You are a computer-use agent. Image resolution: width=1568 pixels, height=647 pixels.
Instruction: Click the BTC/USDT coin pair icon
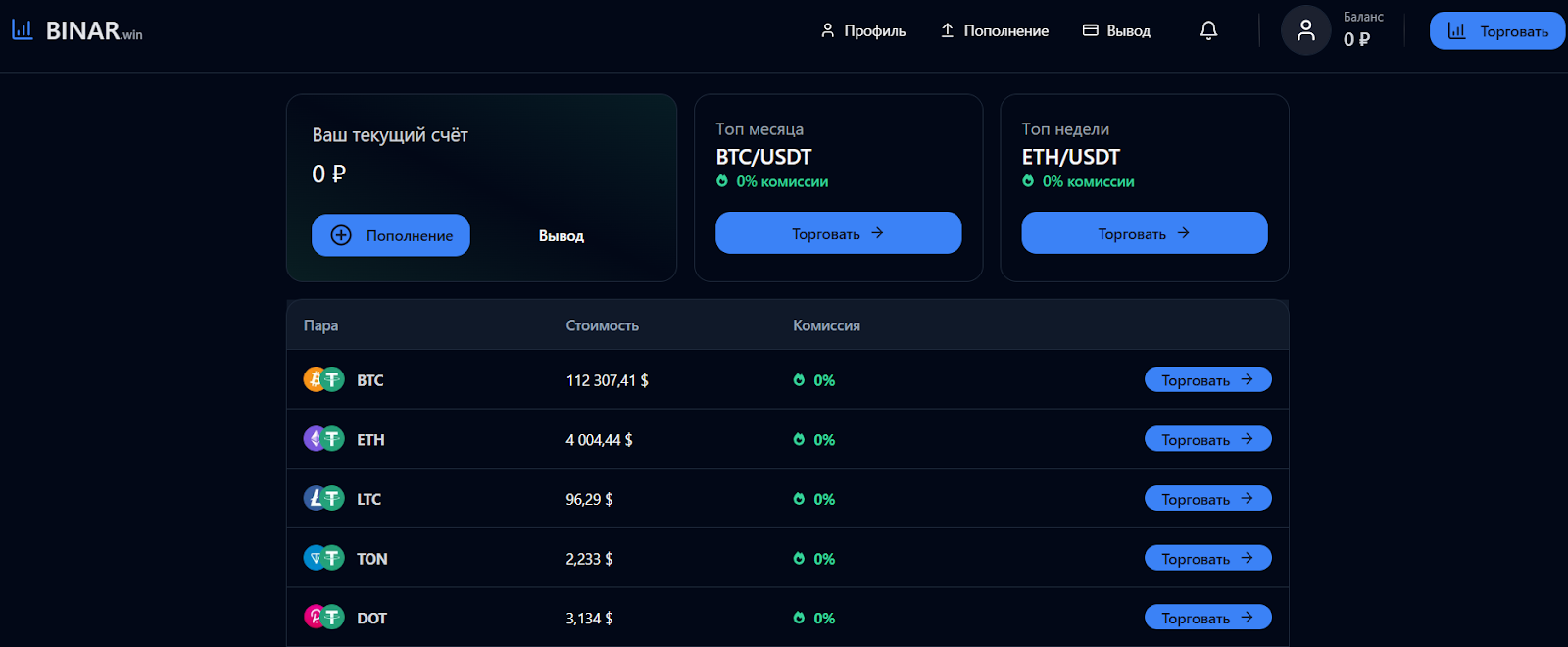(x=323, y=379)
